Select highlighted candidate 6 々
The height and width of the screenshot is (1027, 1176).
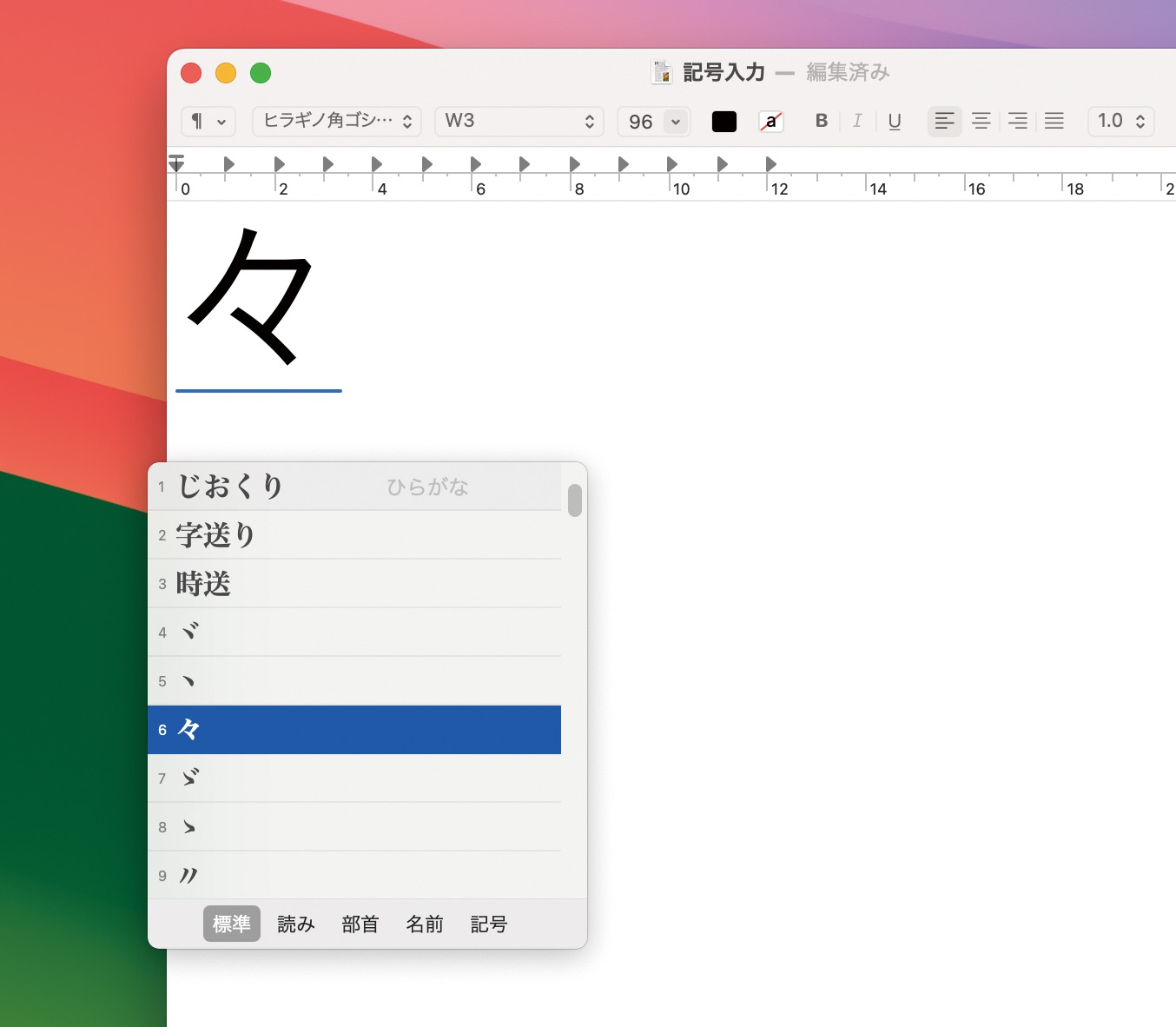pos(354,730)
